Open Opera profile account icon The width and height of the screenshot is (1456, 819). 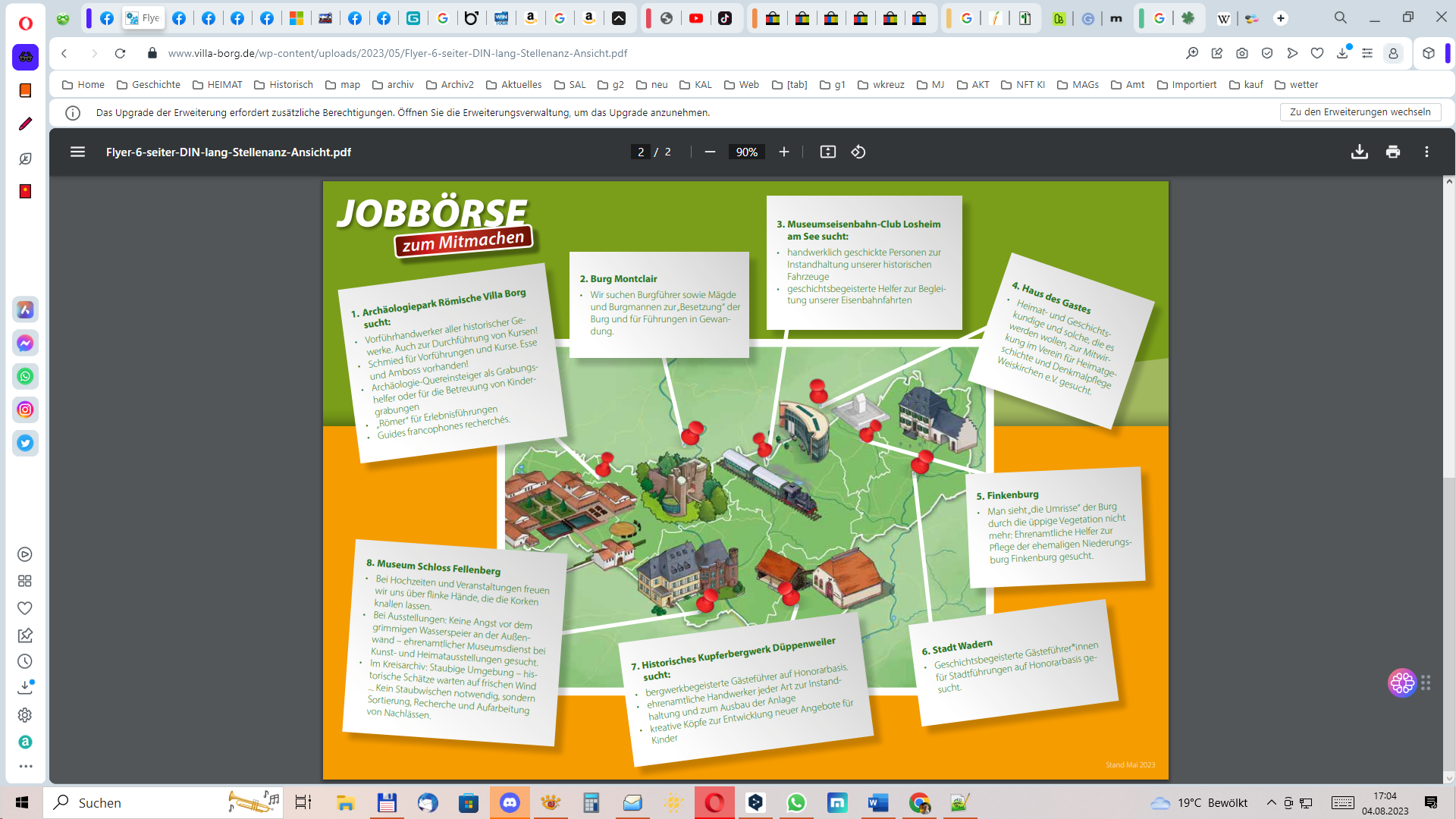pos(1393,53)
